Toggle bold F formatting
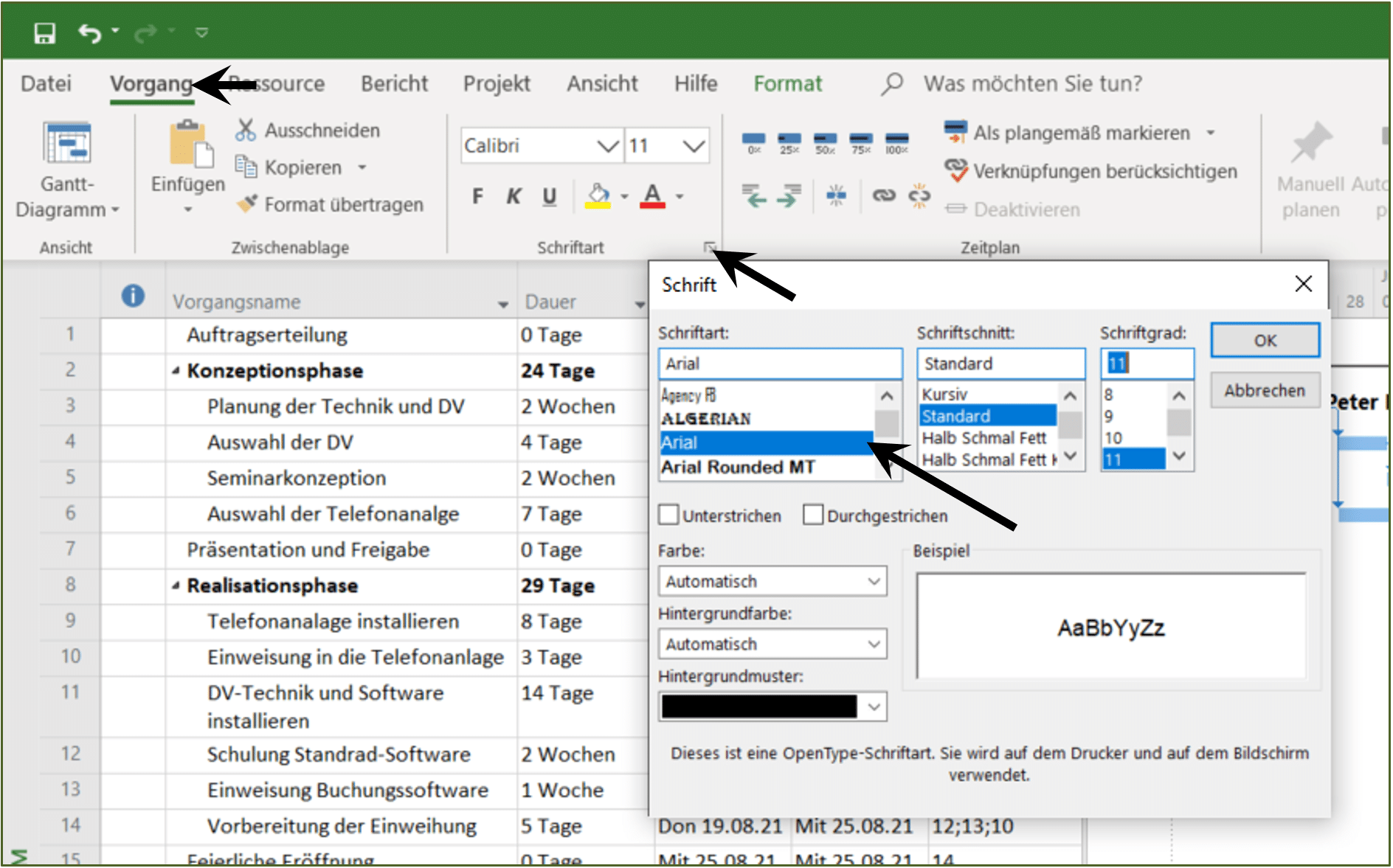 point(477,196)
